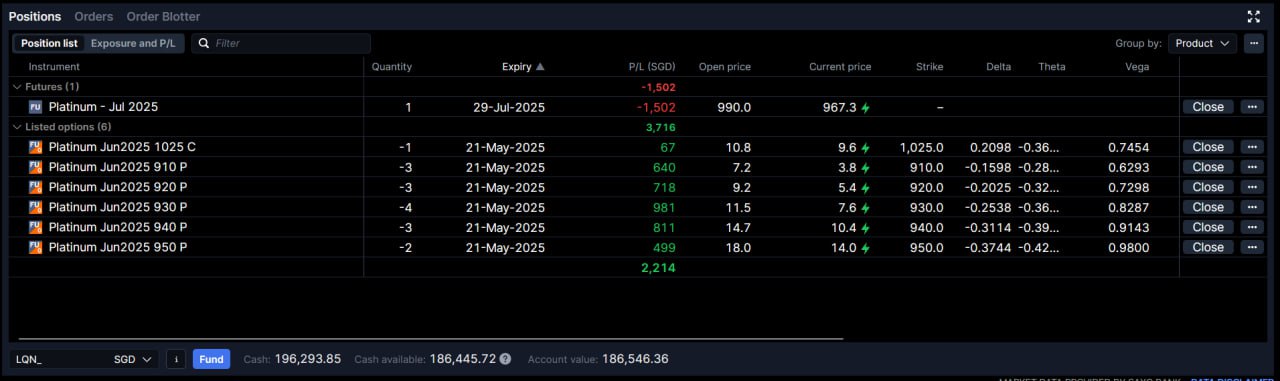
Task: Sort by the Current price column header
Action: pyautogui.click(x=840, y=67)
